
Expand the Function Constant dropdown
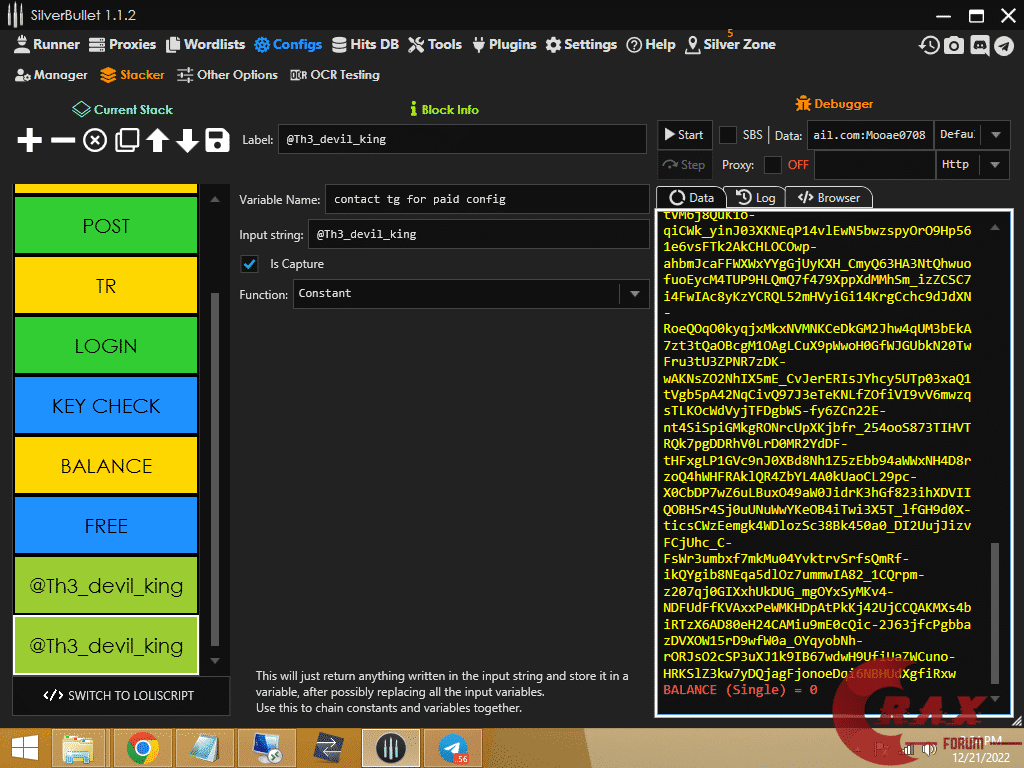634,294
